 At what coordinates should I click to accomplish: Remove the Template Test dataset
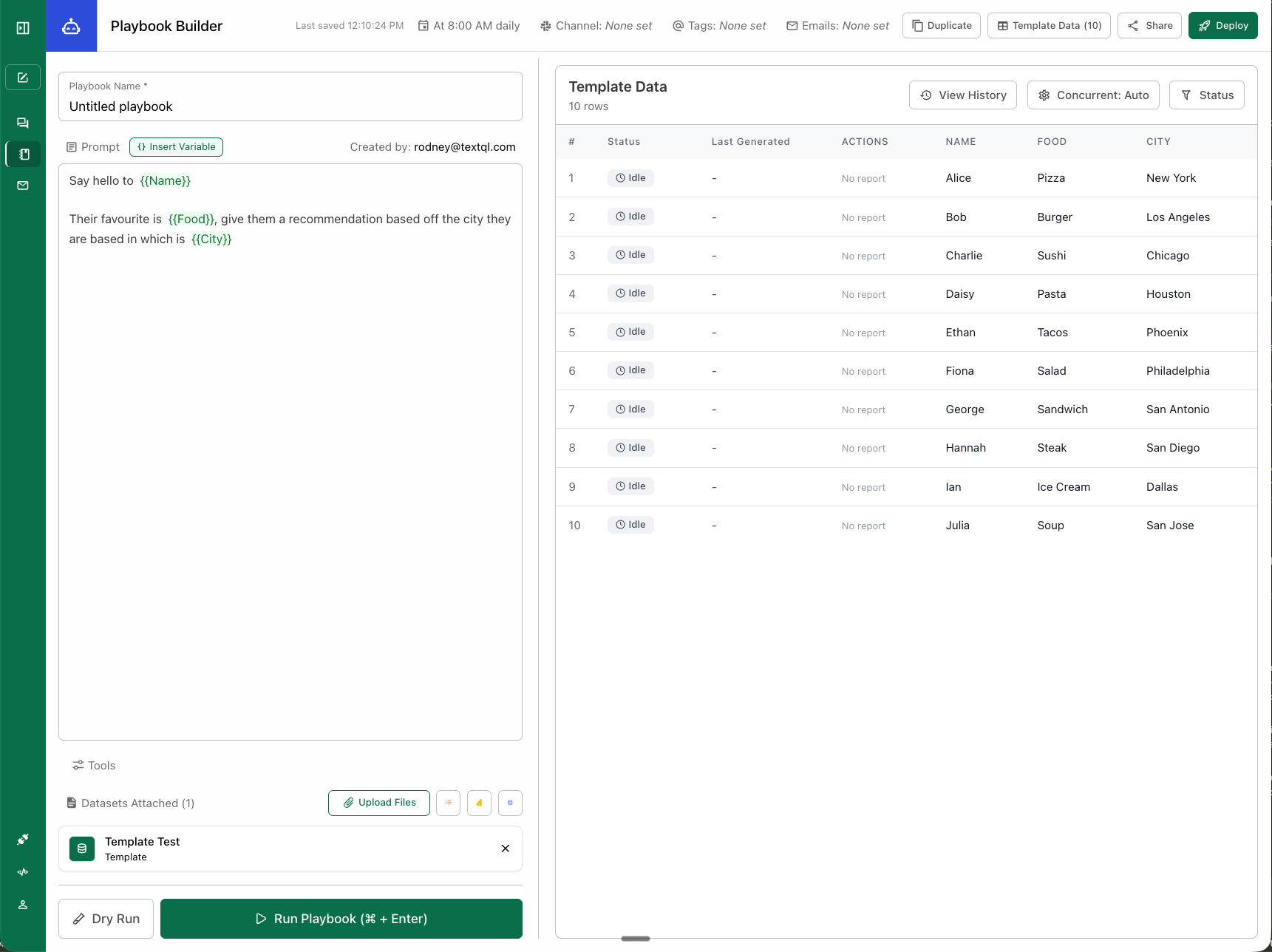pos(506,849)
